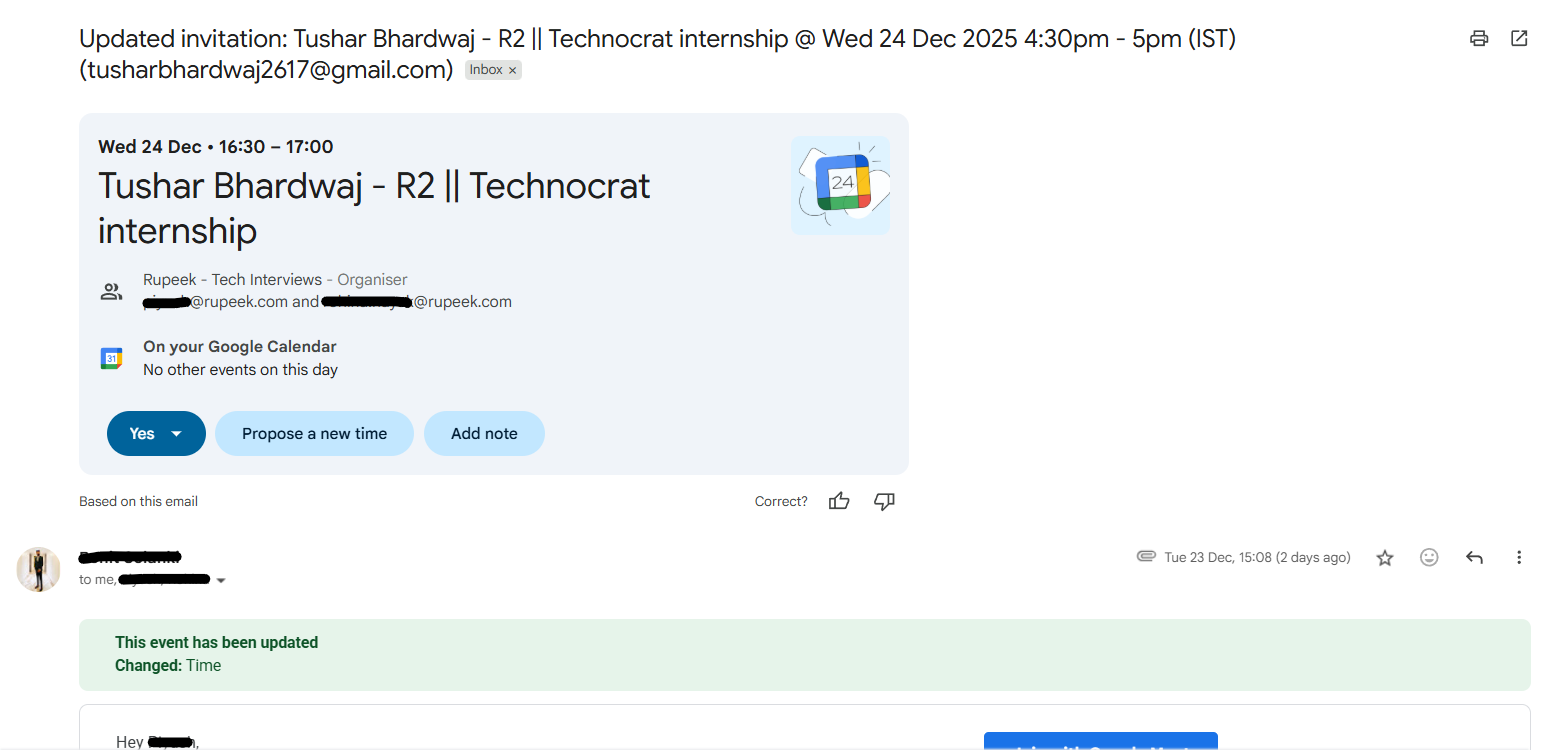This screenshot has width=1547, height=753.
Task: Open the More options three-dot menu
Action: point(1519,558)
